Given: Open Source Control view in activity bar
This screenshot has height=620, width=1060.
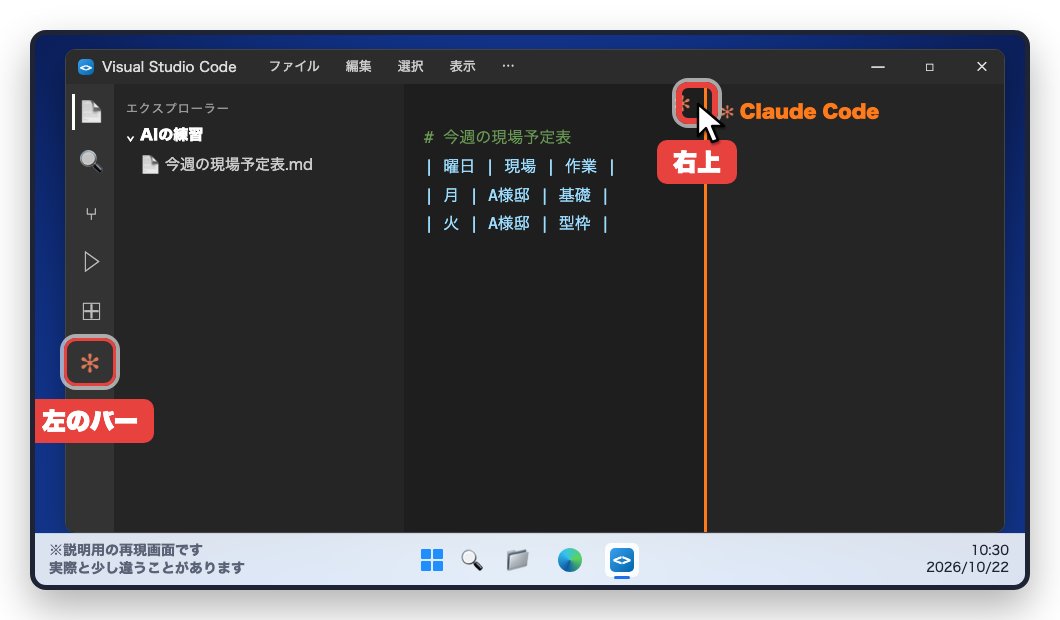Looking at the screenshot, I should pyautogui.click(x=91, y=214).
